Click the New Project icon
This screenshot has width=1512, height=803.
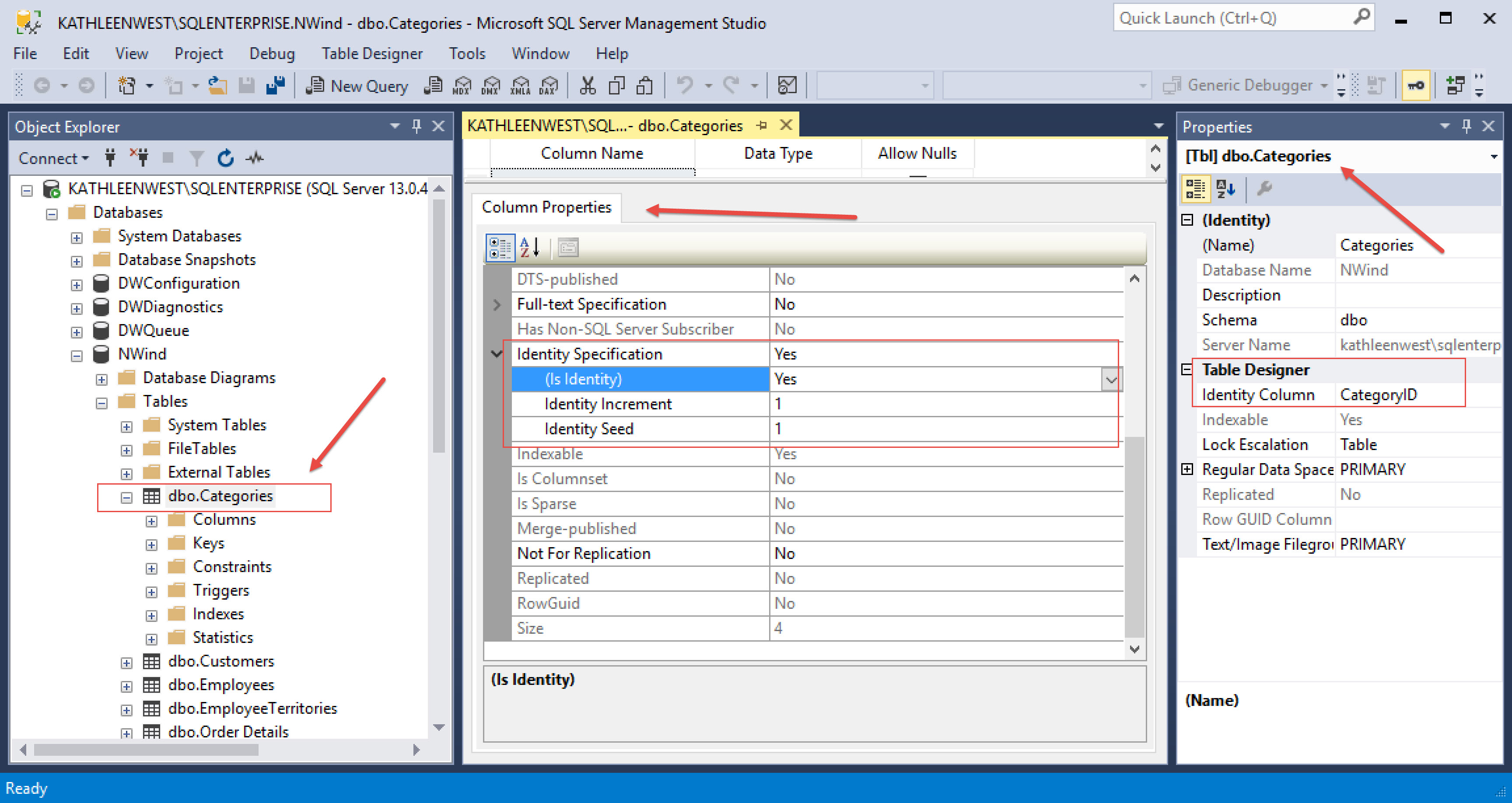(x=127, y=86)
